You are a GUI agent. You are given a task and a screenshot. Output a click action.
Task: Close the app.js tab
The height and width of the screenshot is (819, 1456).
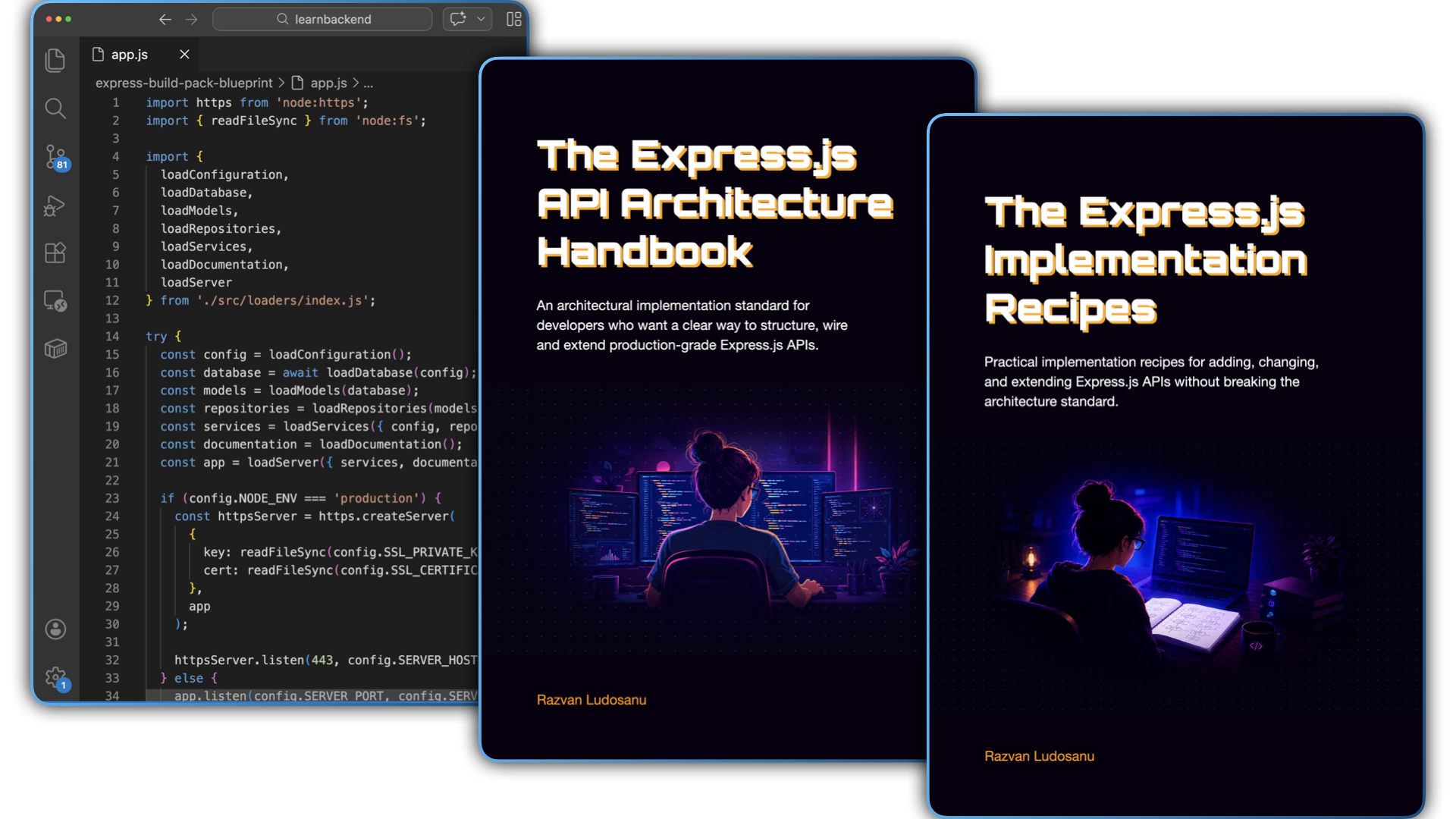point(184,54)
